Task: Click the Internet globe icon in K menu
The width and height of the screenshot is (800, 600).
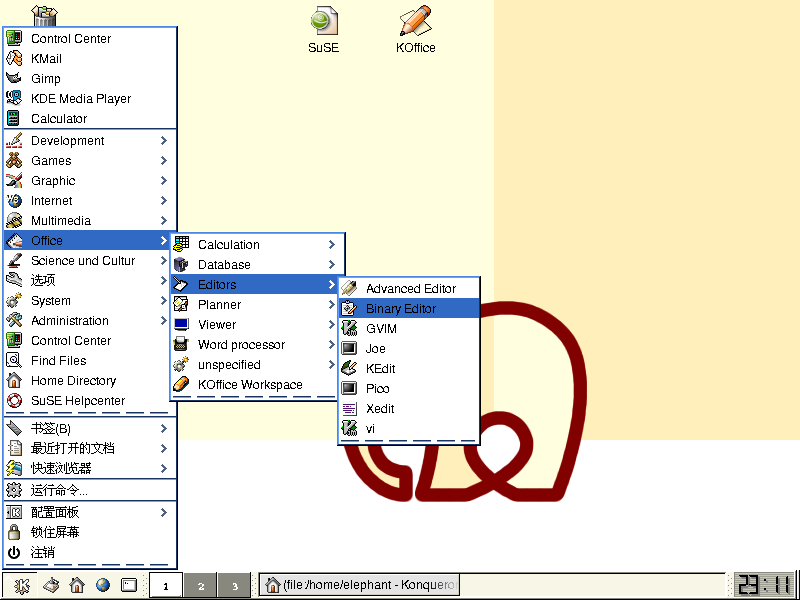Action: click(x=14, y=201)
